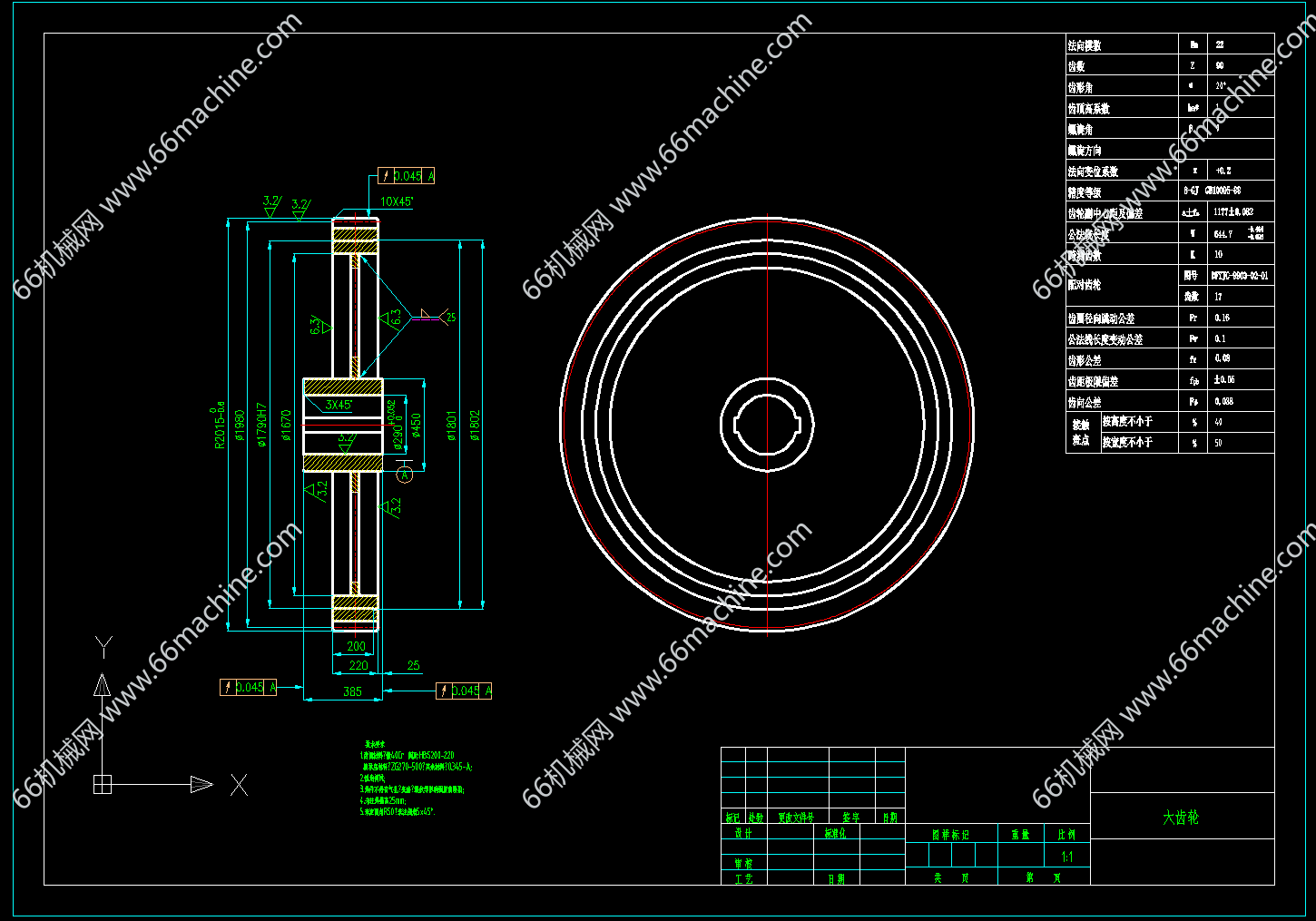Click the "齿圈径向跳动公差" label

[x=1101, y=318]
